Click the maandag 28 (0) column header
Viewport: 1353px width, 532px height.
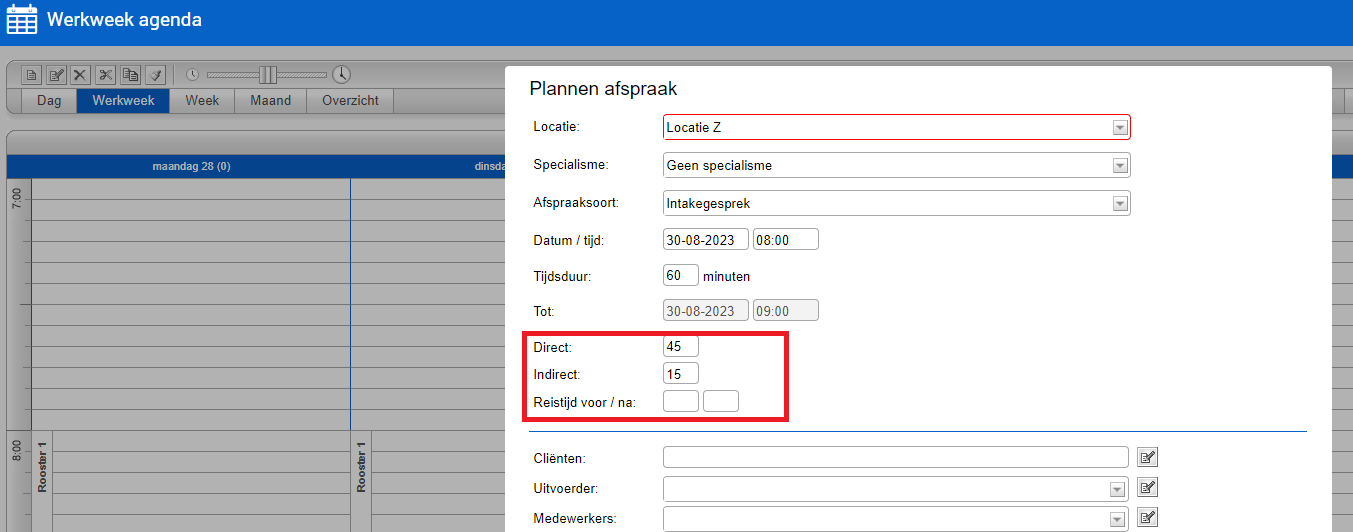[x=191, y=166]
